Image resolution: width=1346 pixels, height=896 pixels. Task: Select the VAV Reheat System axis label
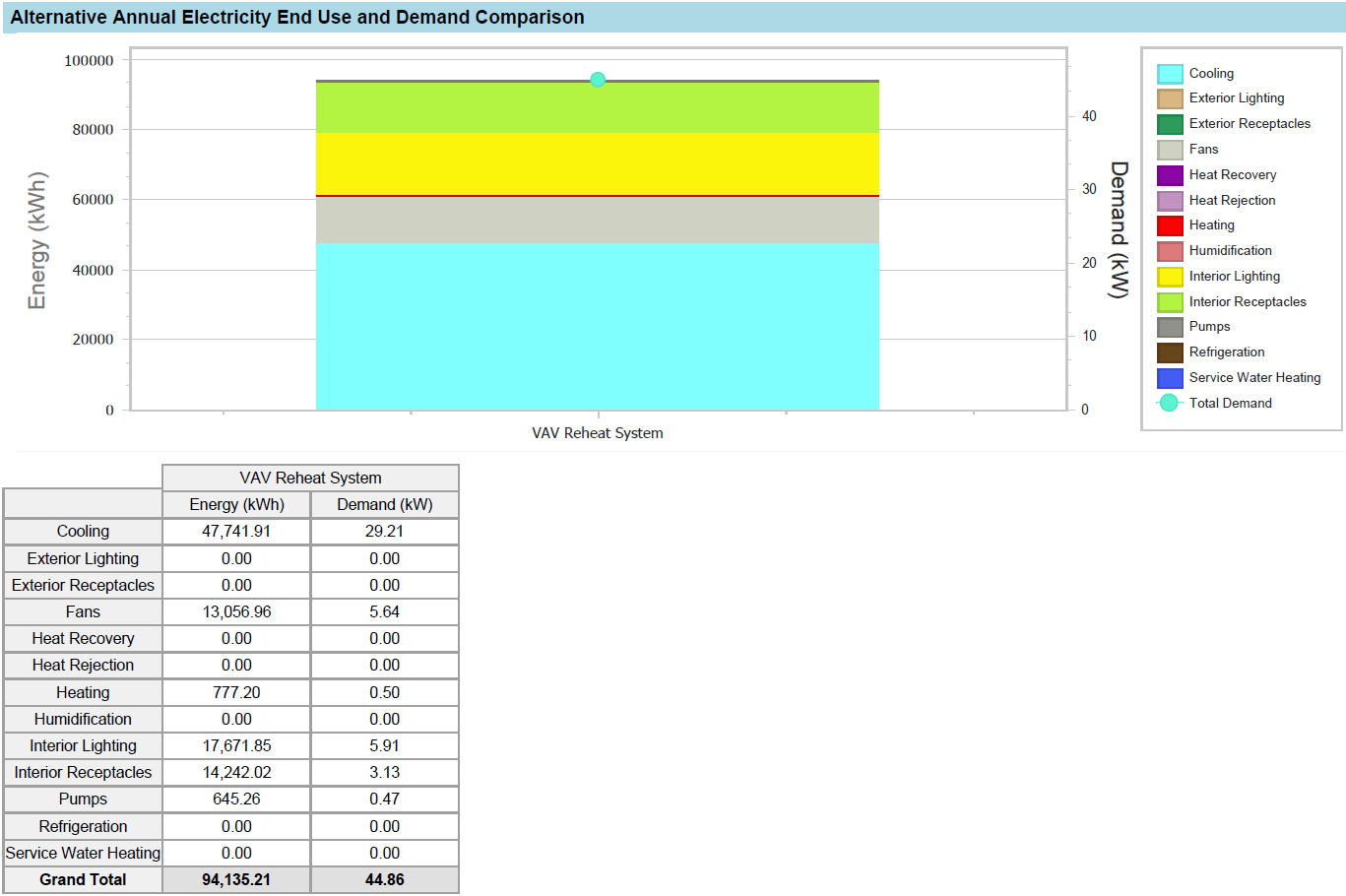[x=597, y=432]
